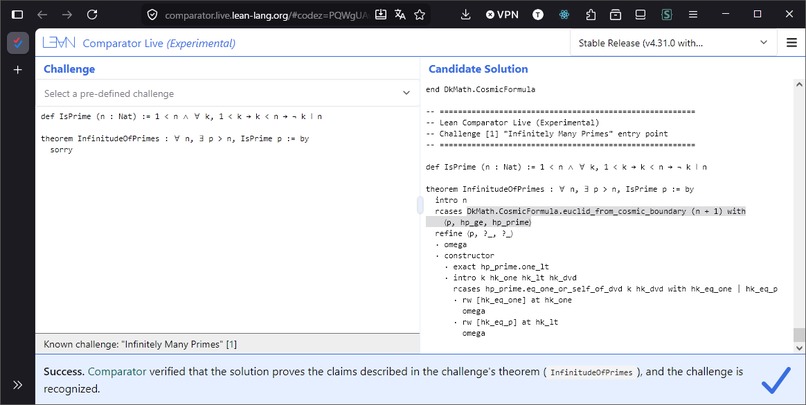This screenshot has width=806, height=405.
Task: Toggle the browser sidebar panel icon
Action: [x=17, y=14]
